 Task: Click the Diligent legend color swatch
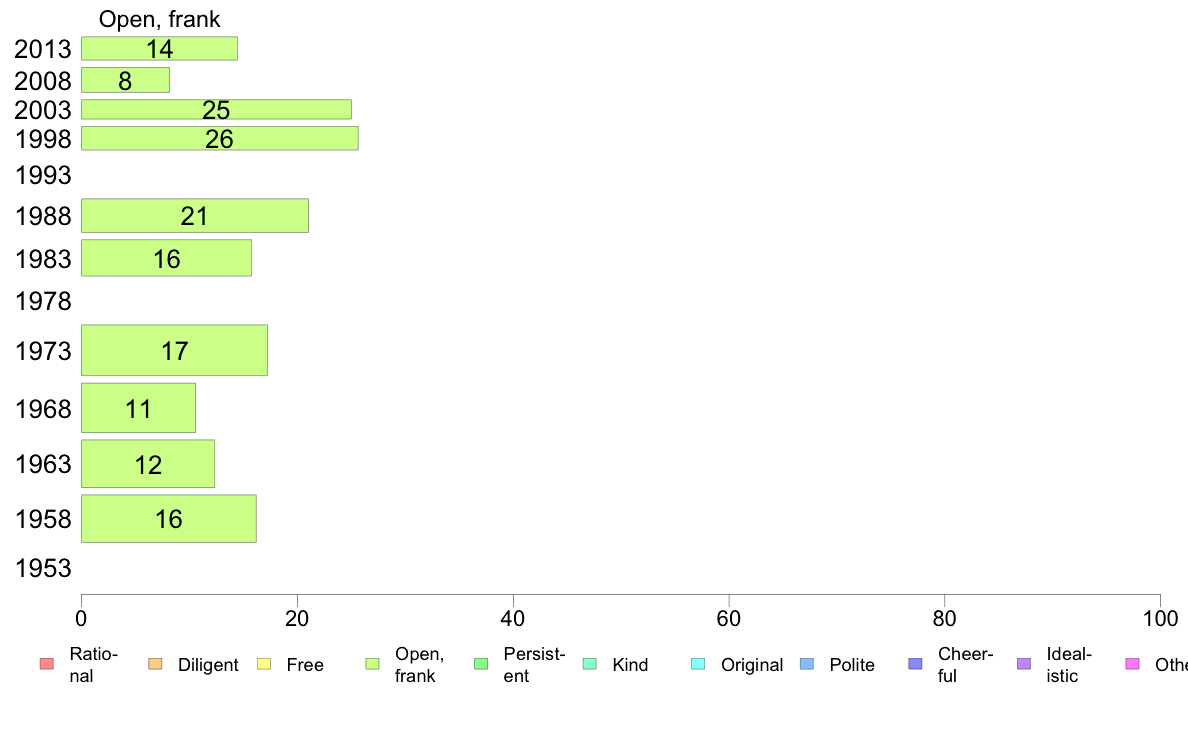[155, 664]
